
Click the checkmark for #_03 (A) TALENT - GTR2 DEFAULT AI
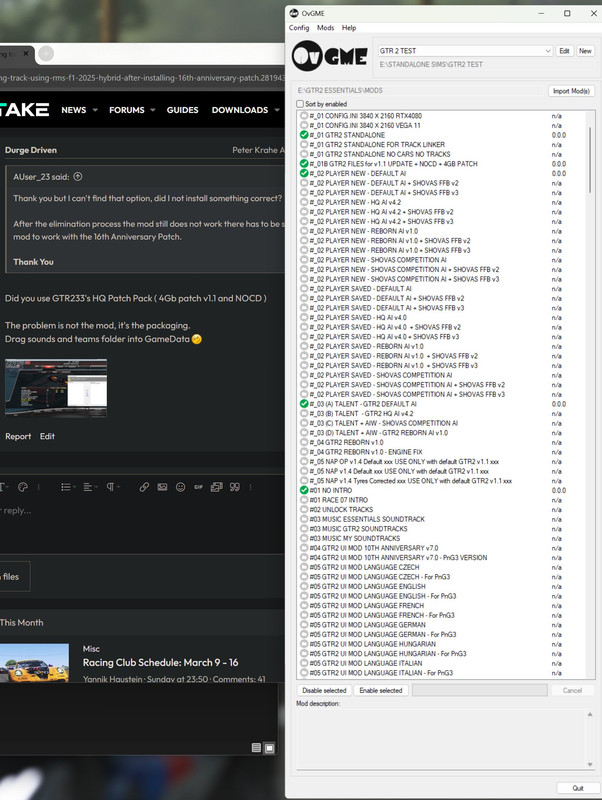(x=304, y=404)
